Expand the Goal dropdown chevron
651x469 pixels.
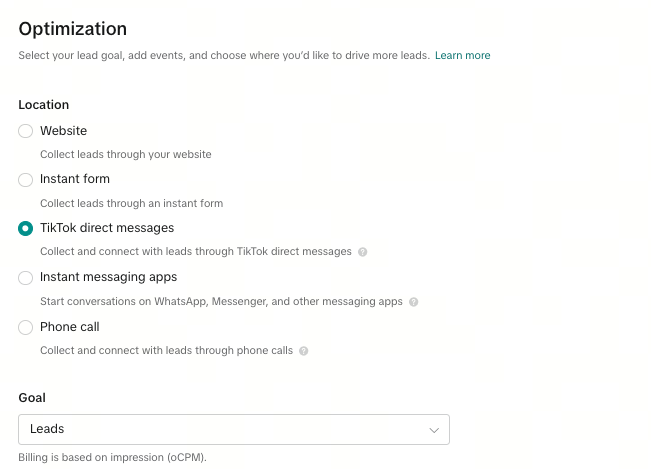point(434,430)
